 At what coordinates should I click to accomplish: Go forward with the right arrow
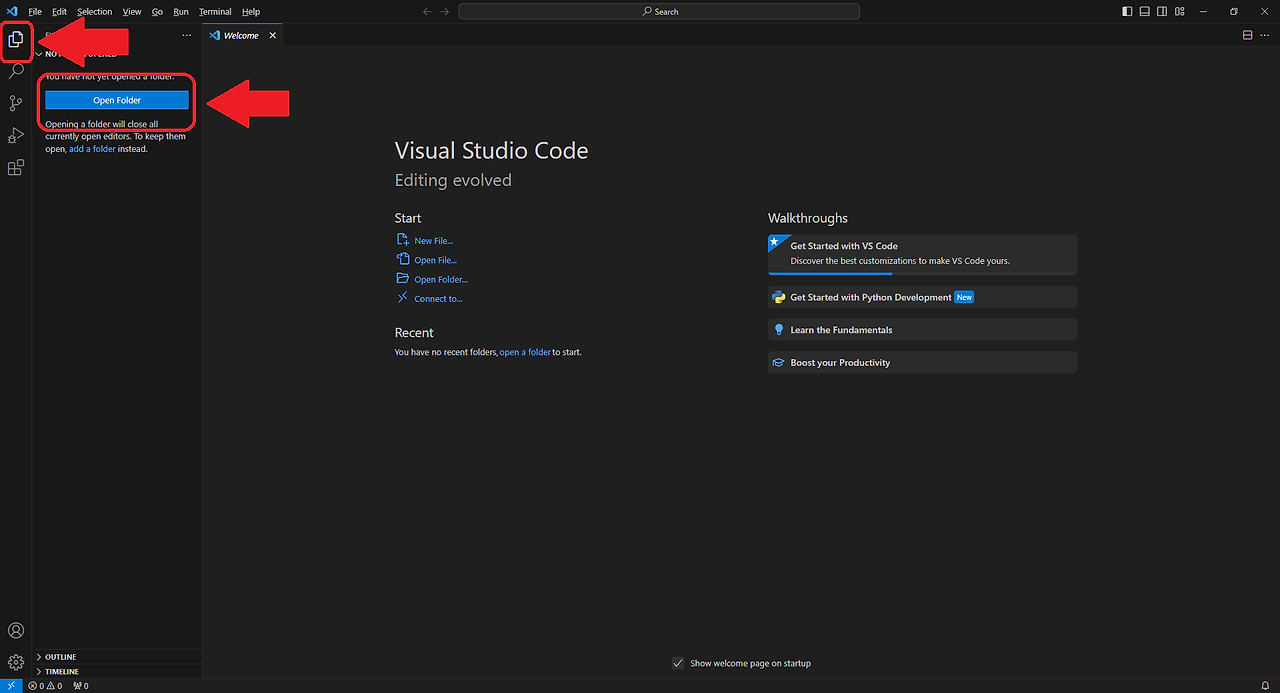(446, 11)
